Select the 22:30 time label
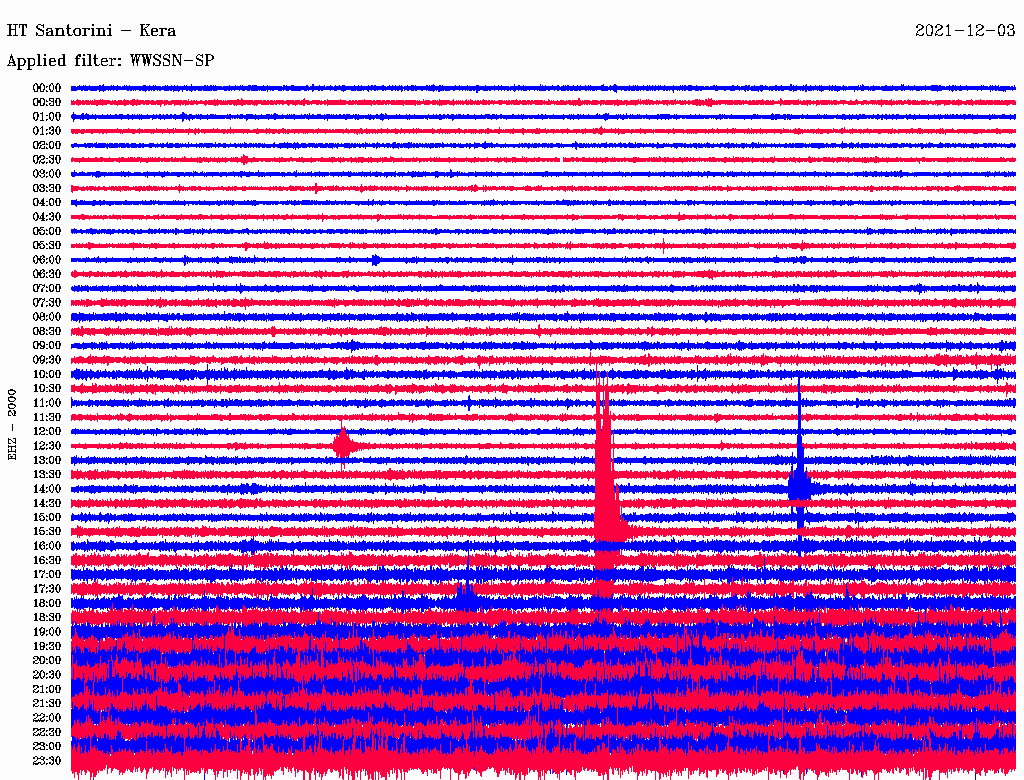 tap(47, 732)
